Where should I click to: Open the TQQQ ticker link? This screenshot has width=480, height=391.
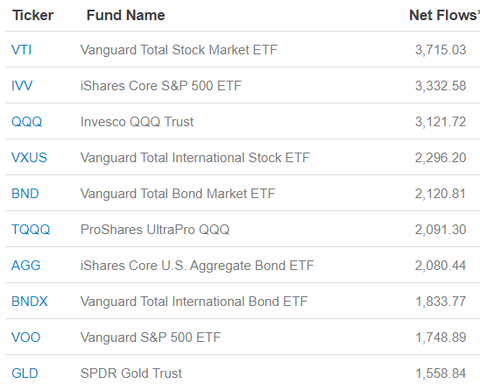point(31,230)
